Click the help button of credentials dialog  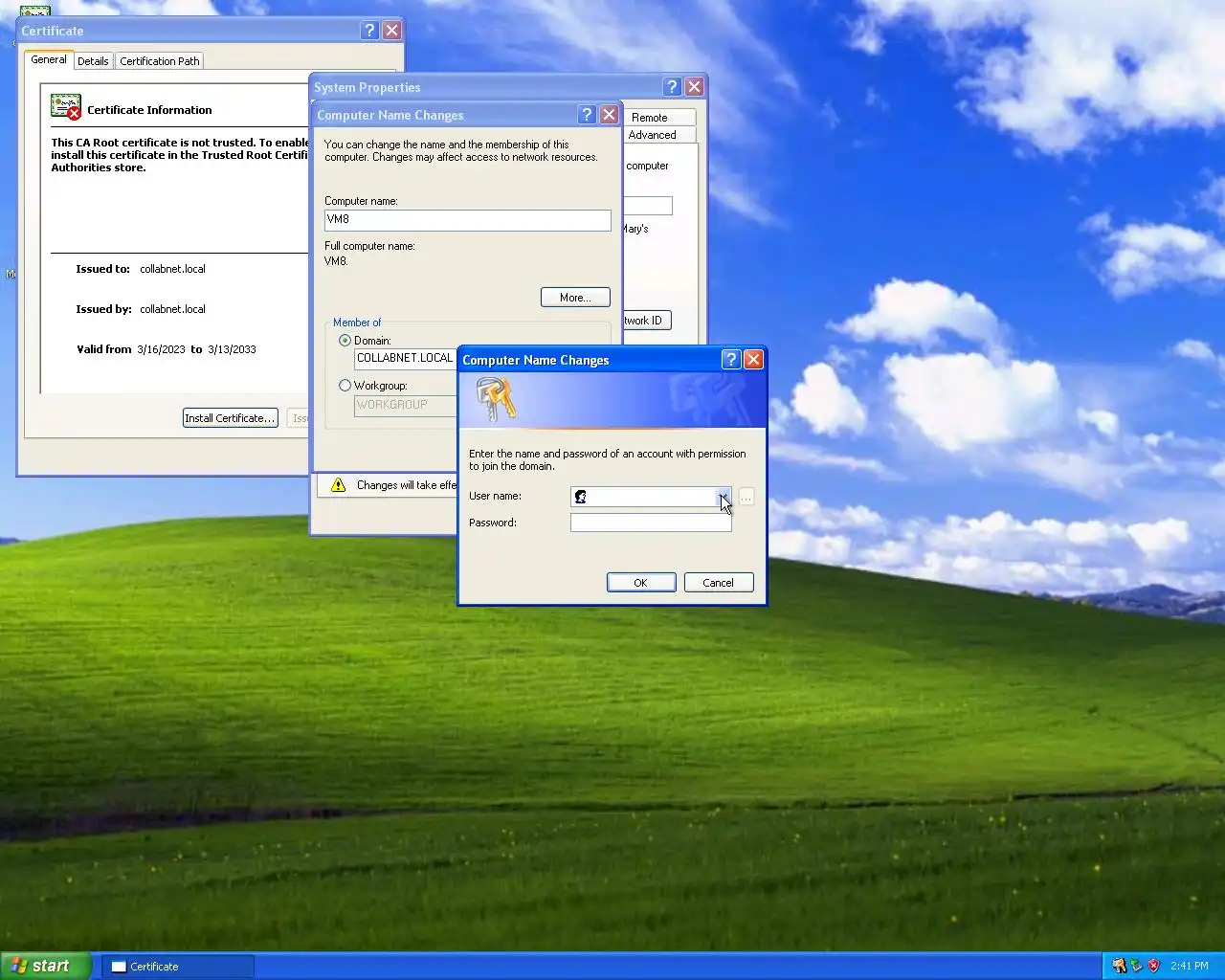click(731, 359)
